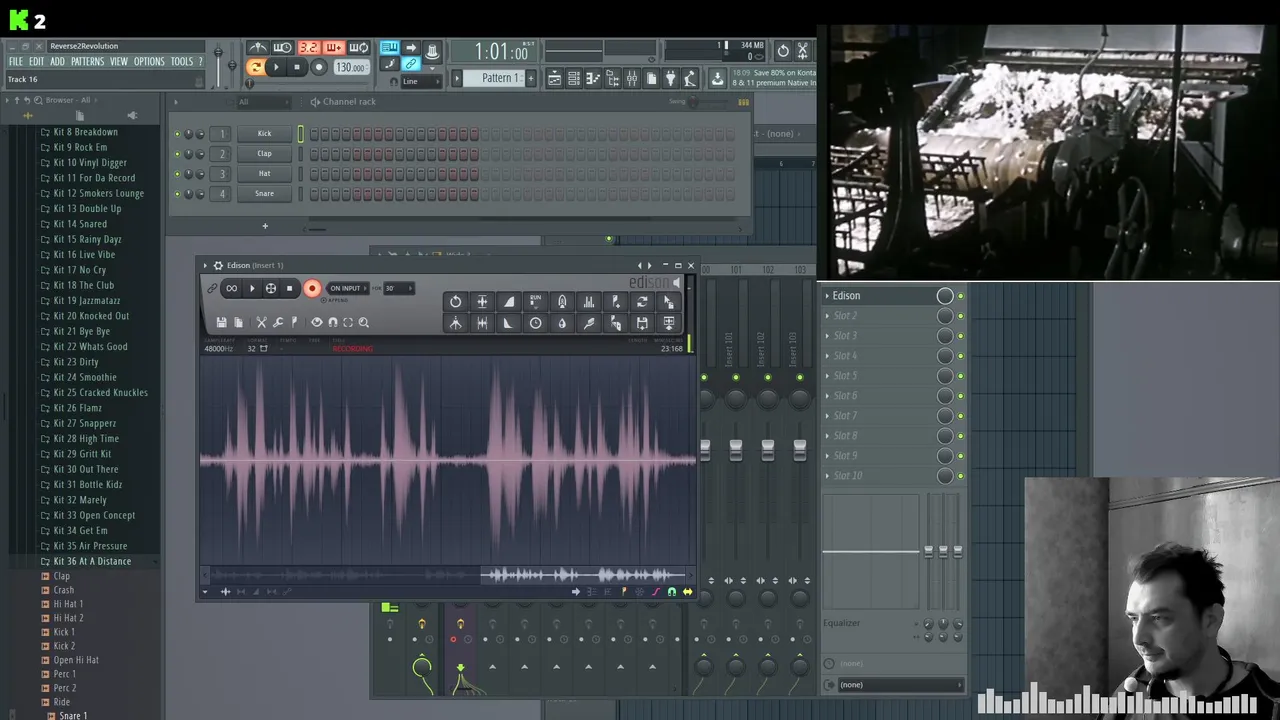Click Edison stop button
The width and height of the screenshot is (1280, 720).
pos(289,288)
